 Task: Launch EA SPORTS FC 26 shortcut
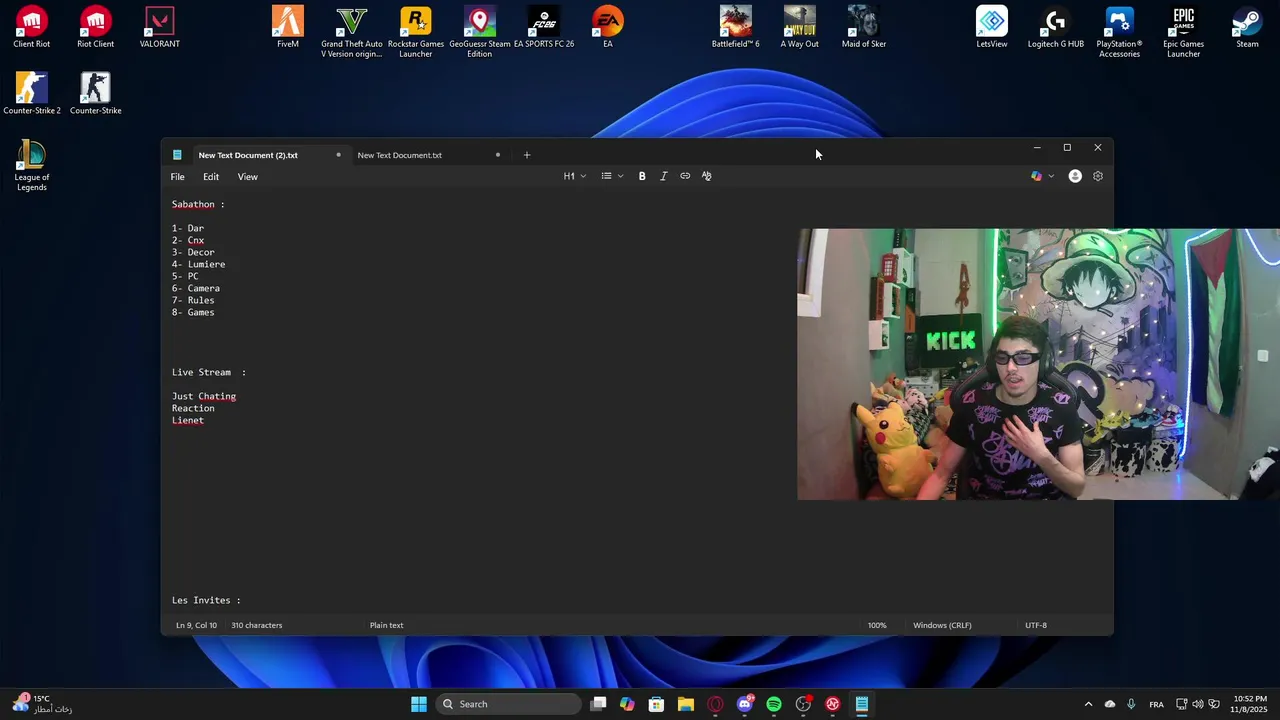pos(544,27)
